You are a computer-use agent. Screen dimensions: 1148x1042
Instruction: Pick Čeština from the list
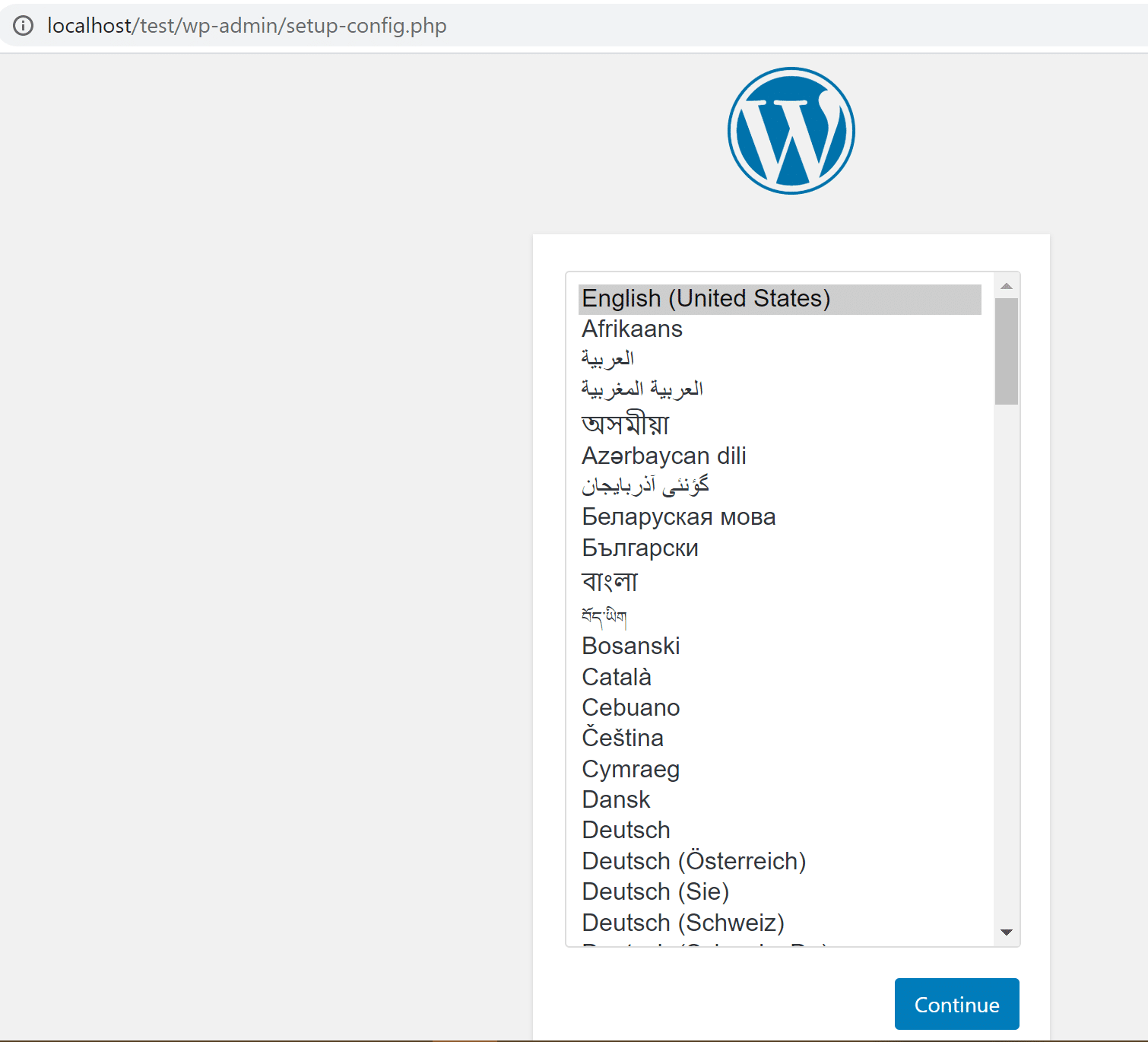tap(780, 738)
